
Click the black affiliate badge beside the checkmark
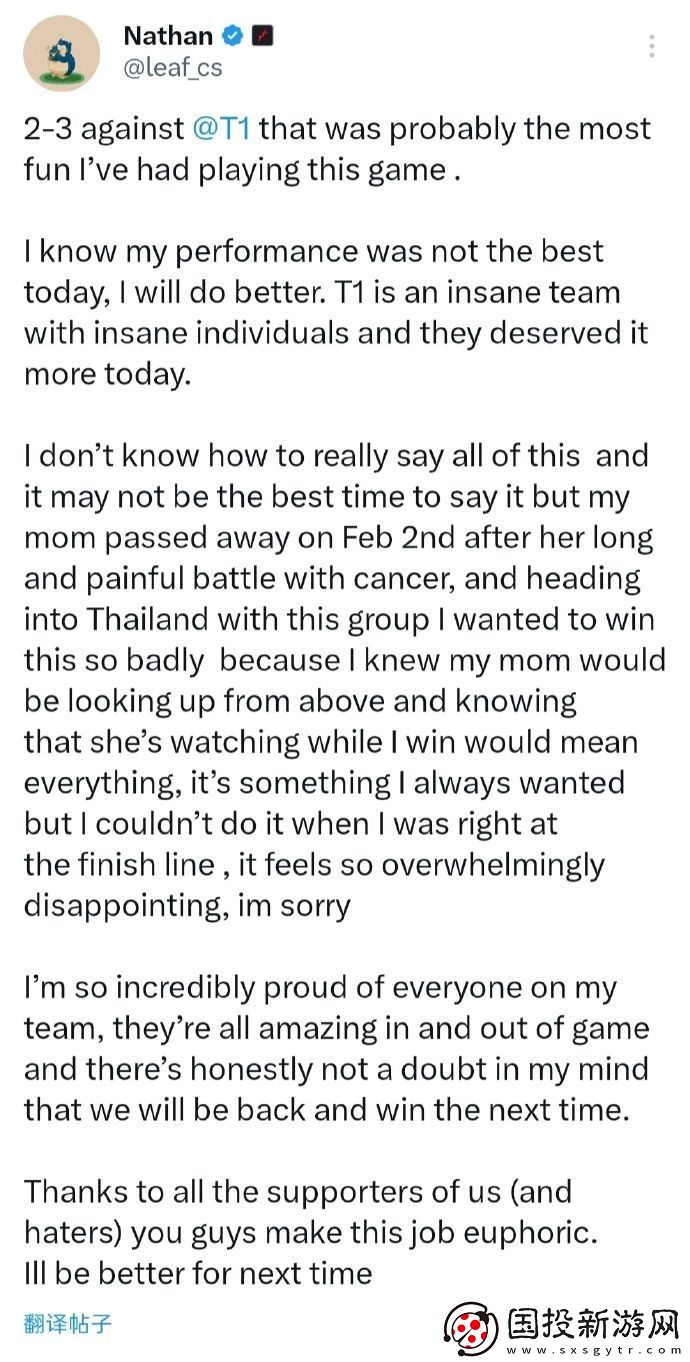263,36
